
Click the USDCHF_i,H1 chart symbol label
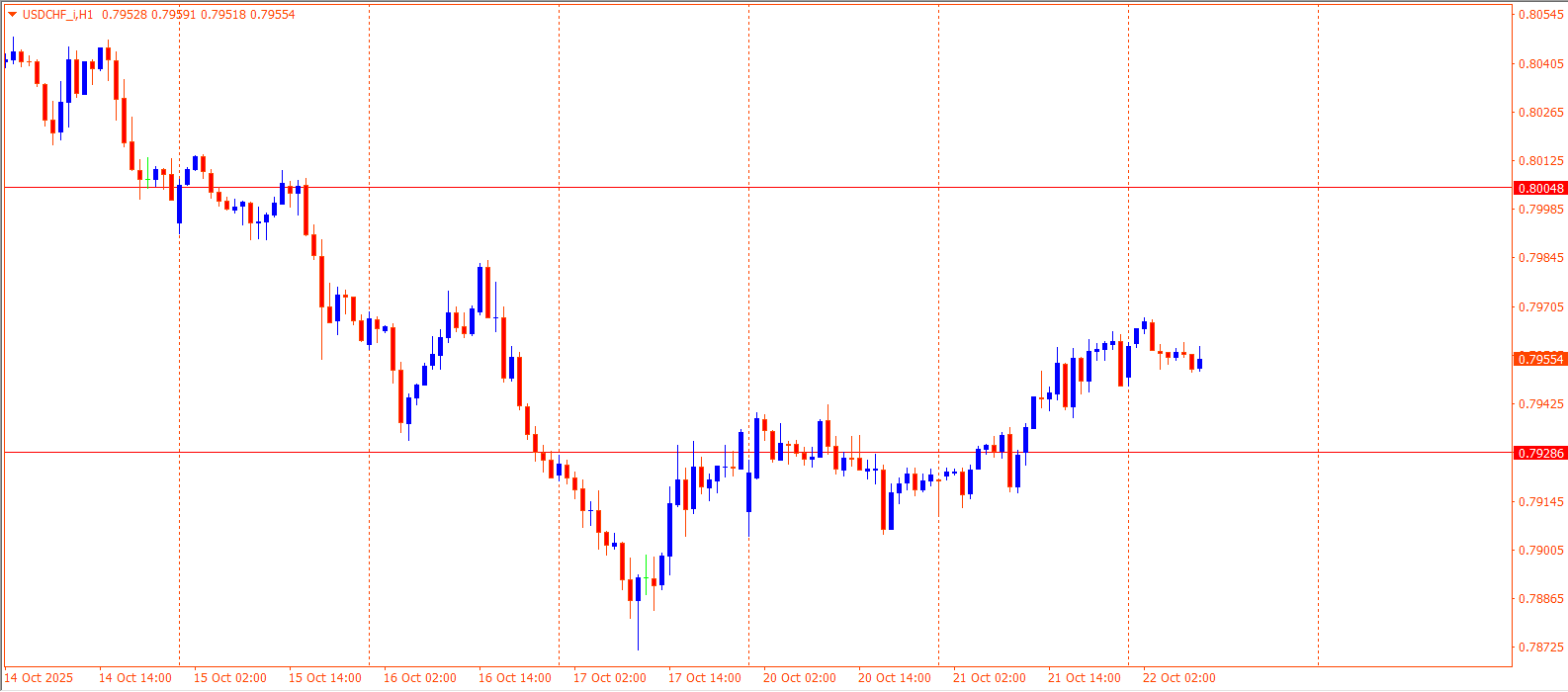(x=58, y=15)
